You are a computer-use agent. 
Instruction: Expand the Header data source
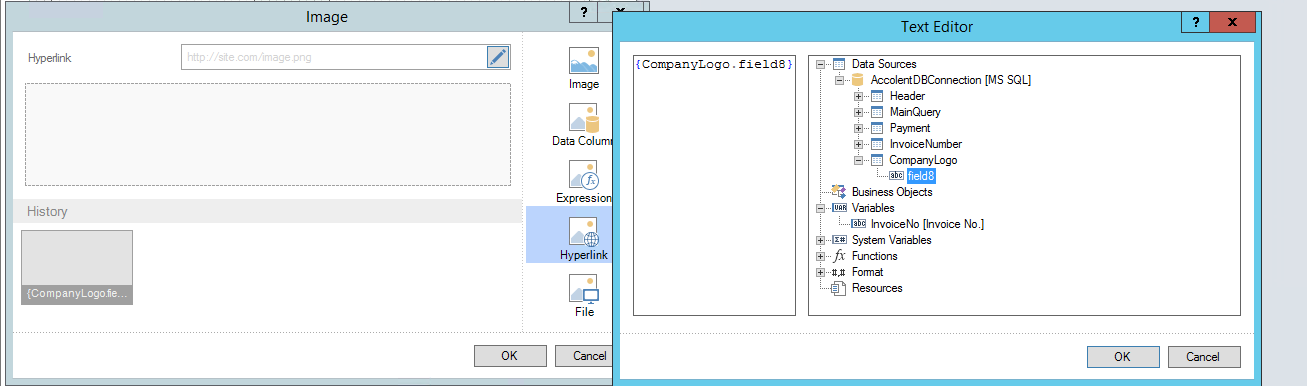(858, 96)
